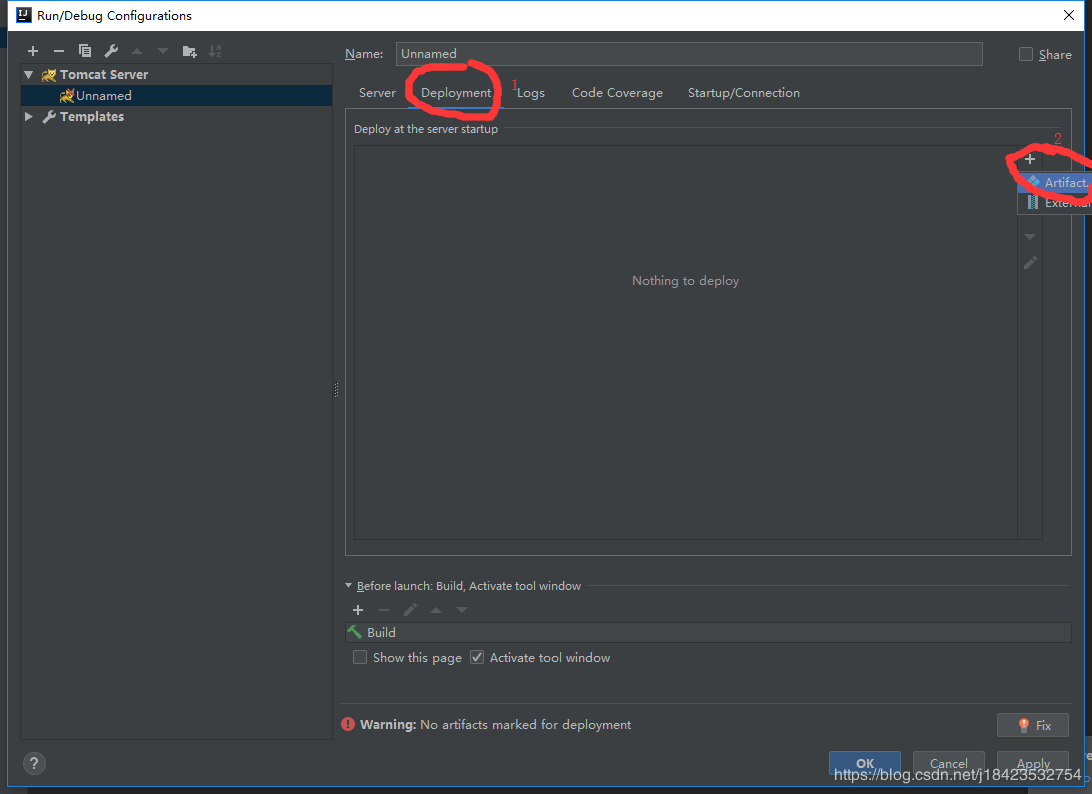This screenshot has width=1092, height=794.
Task: Open the wrench edit templates icon
Action: 111,51
